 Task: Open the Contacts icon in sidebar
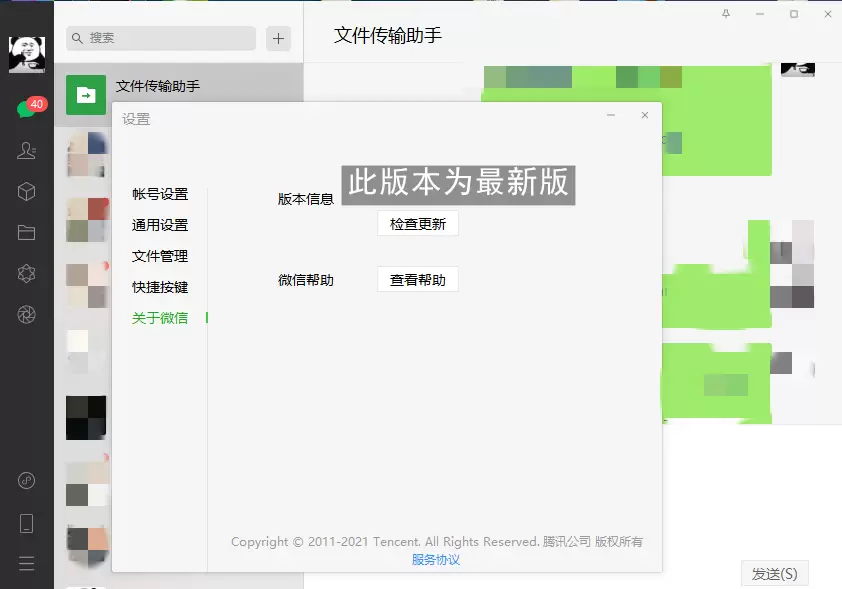coord(26,150)
